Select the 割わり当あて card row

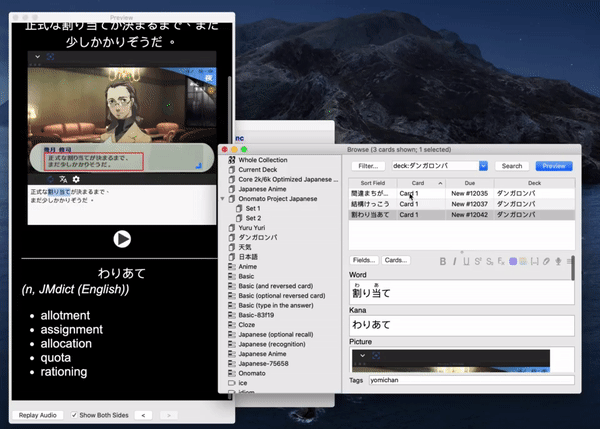[x=461, y=215]
